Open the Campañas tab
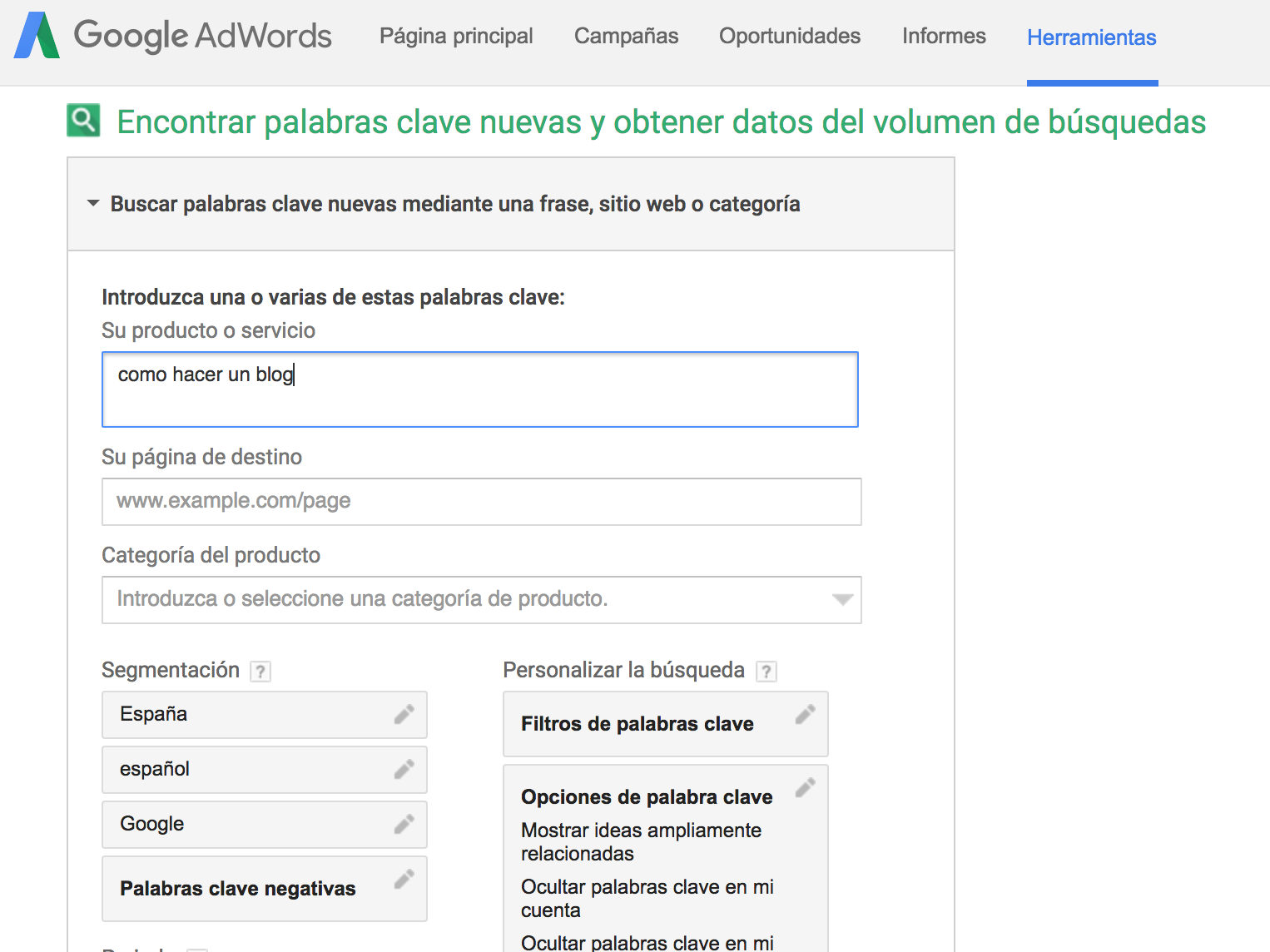Image resolution: width=1270 pixels, height=952 pixels. coord(627,36)
